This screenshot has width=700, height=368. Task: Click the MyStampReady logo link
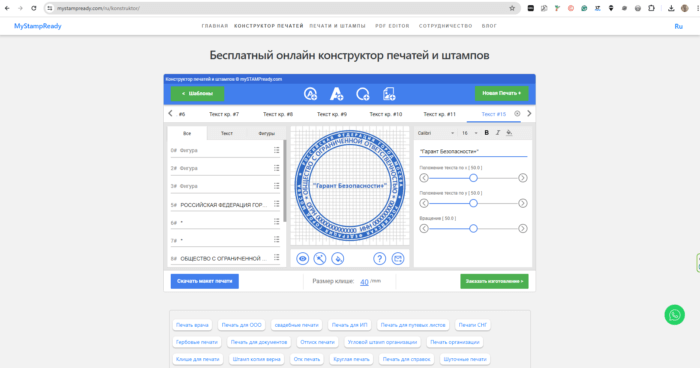(38, 26)
